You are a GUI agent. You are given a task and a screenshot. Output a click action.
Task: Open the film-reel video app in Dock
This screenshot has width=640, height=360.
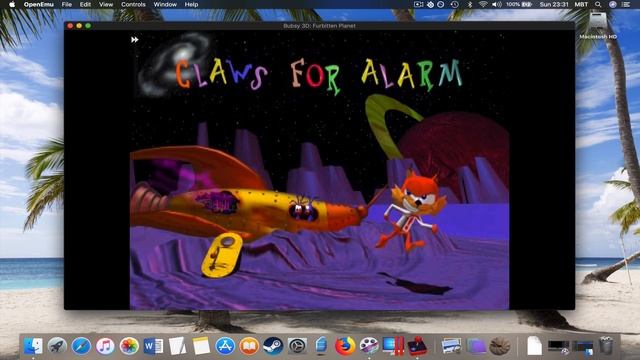tap(369, 346)
